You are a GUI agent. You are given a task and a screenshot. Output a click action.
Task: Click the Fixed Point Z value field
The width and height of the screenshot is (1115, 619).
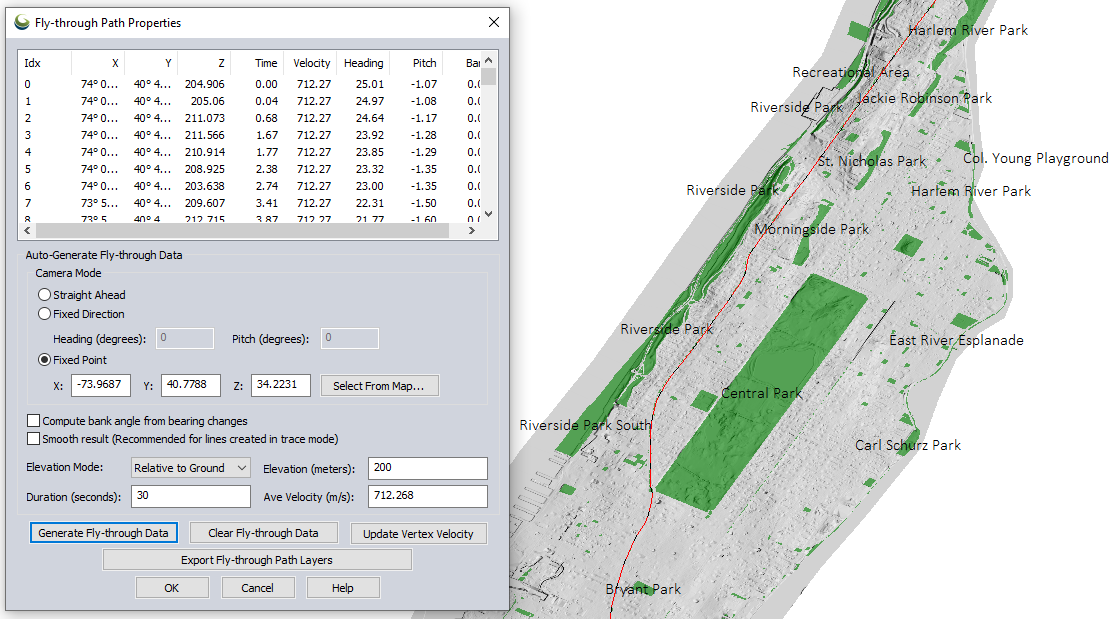click(x=281, y=385)
